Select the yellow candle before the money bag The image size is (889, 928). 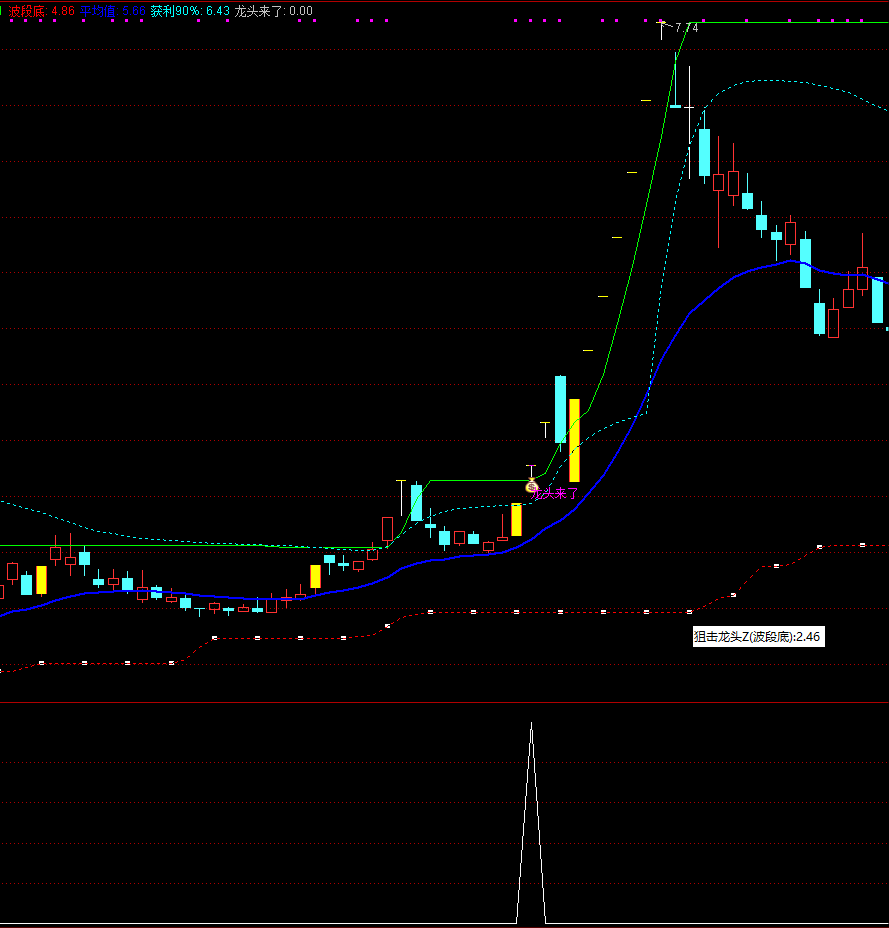click(x=516, y=519)
